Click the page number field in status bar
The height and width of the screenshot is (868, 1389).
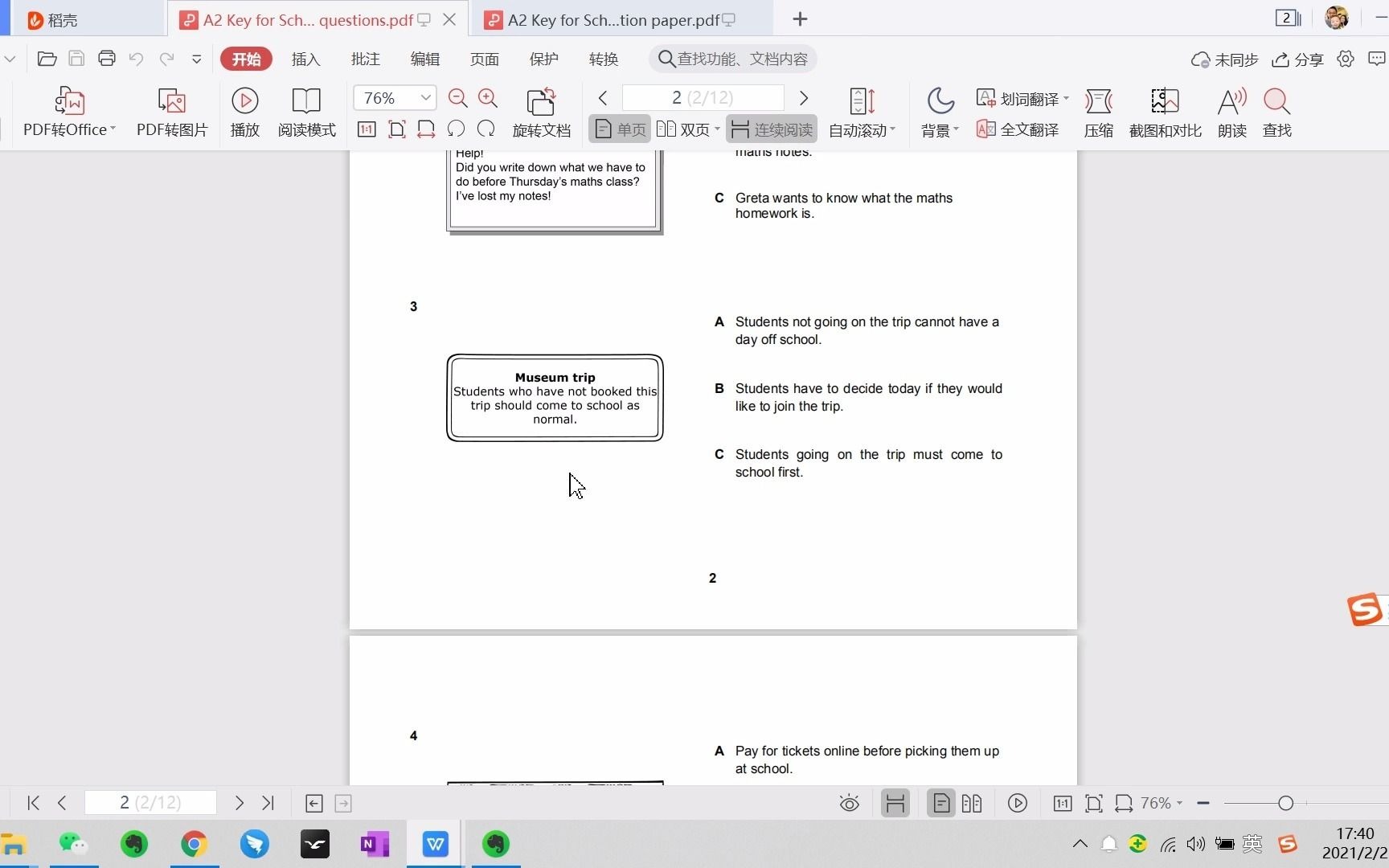150,803
